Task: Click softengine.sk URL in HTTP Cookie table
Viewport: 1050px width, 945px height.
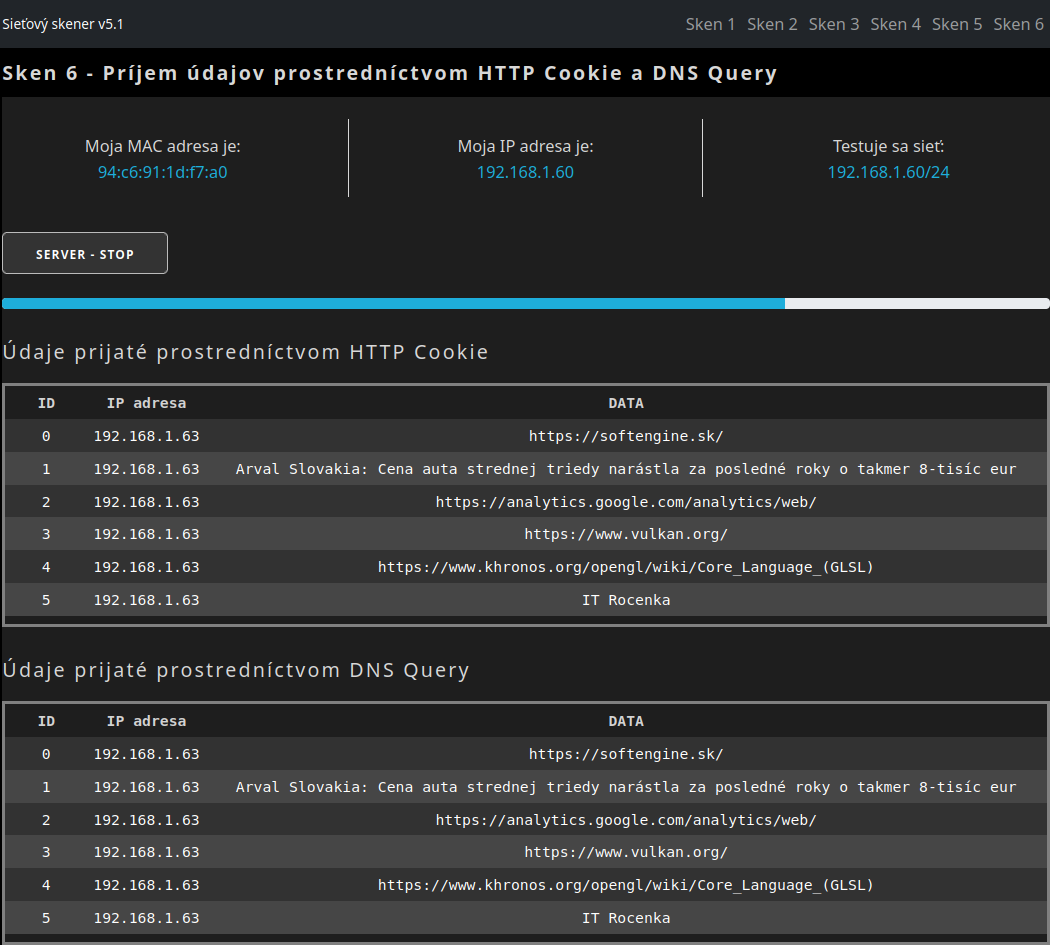Action: pyautogui.click(x=626, y=436)
